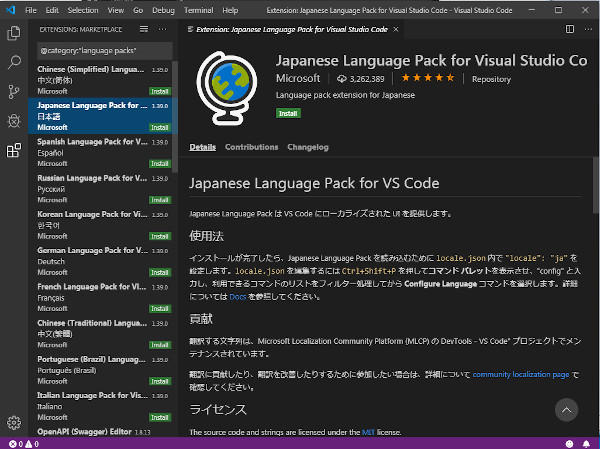Click the download count 3,262,389
Screen dimensions: 600x449
coord(360,79)
